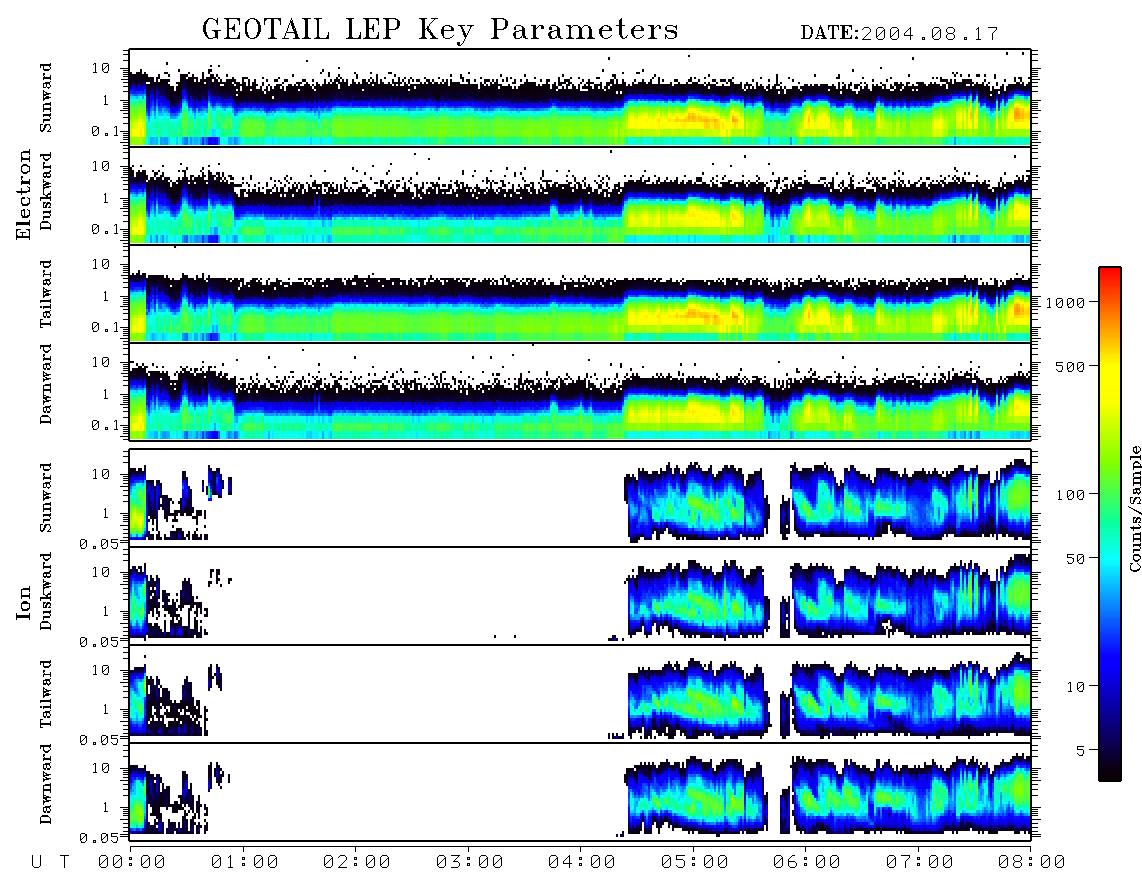This screenshot has width=1142, height=880.
Task: Click the "100" color bar tick label
Action: coord(1070,495)
